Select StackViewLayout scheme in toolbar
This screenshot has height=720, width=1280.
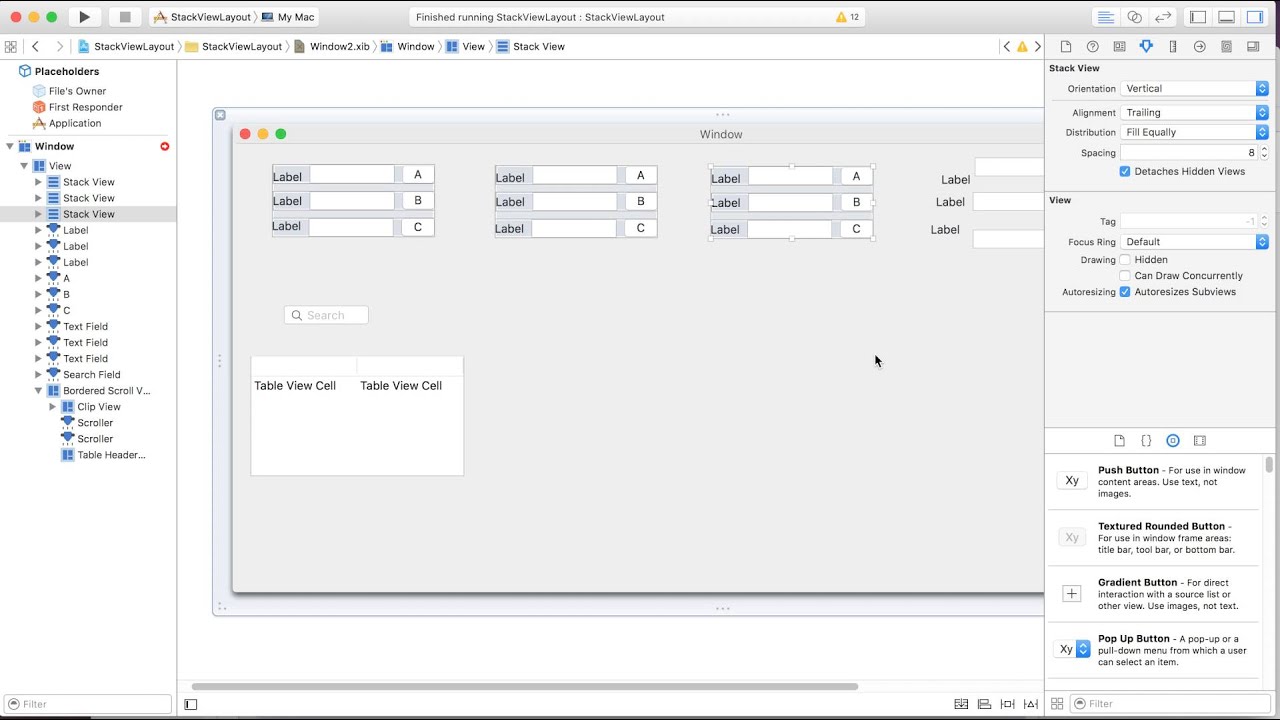click(201, 17)
